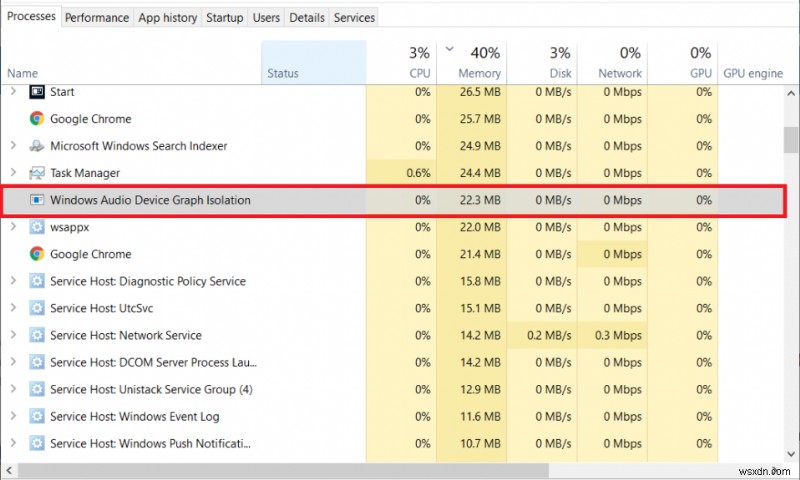The width and height of the screenshot is (800, 480).
Task: Expand Service Host: Diagnostic Policy Service
Action: 13,281
